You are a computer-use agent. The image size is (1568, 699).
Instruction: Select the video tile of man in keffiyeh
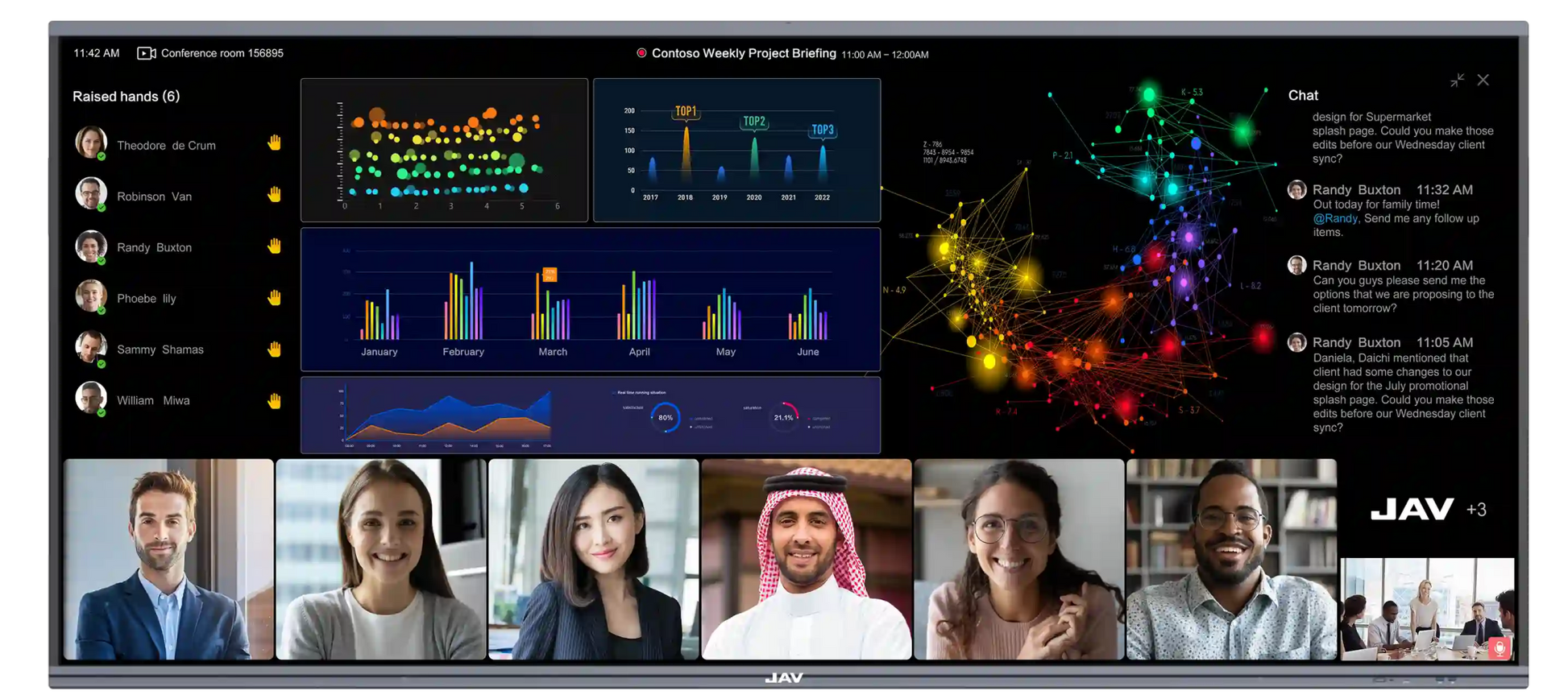806,560
